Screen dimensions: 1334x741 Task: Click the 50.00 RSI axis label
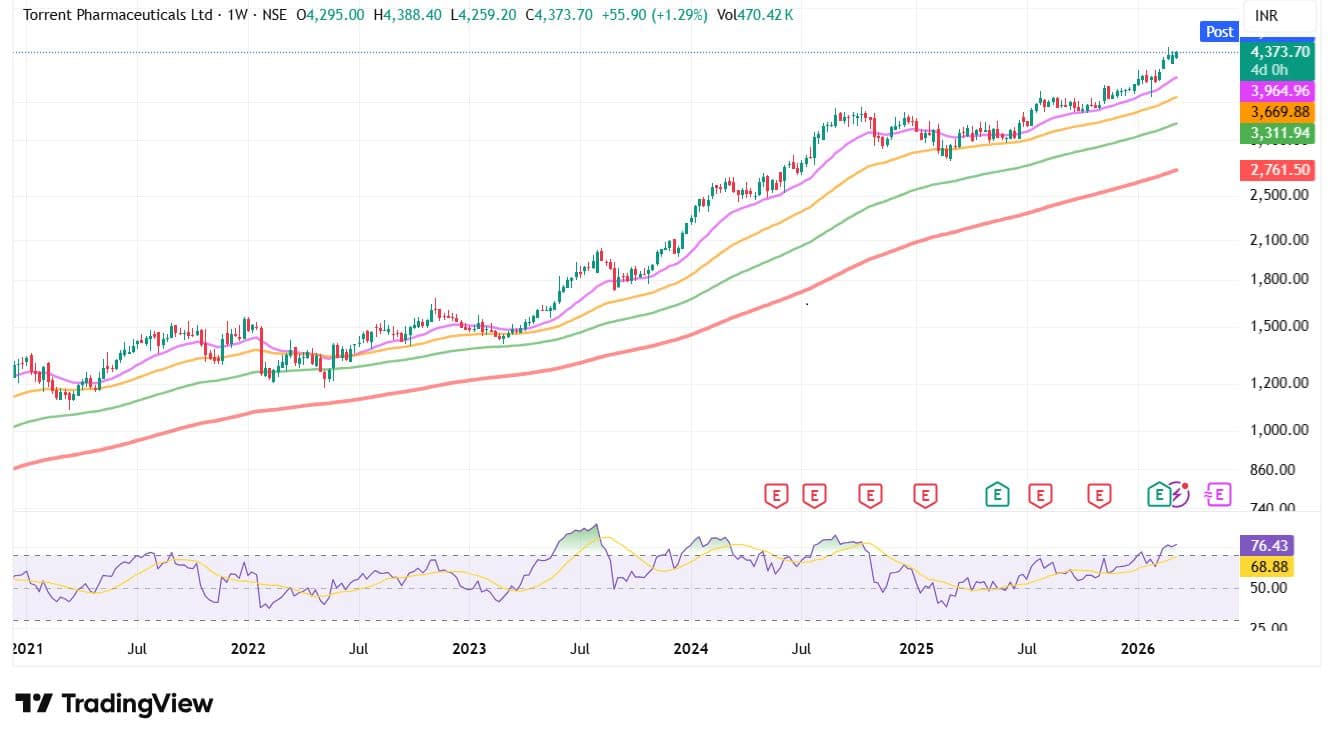pyautogui.click(x=1267, y=587)
